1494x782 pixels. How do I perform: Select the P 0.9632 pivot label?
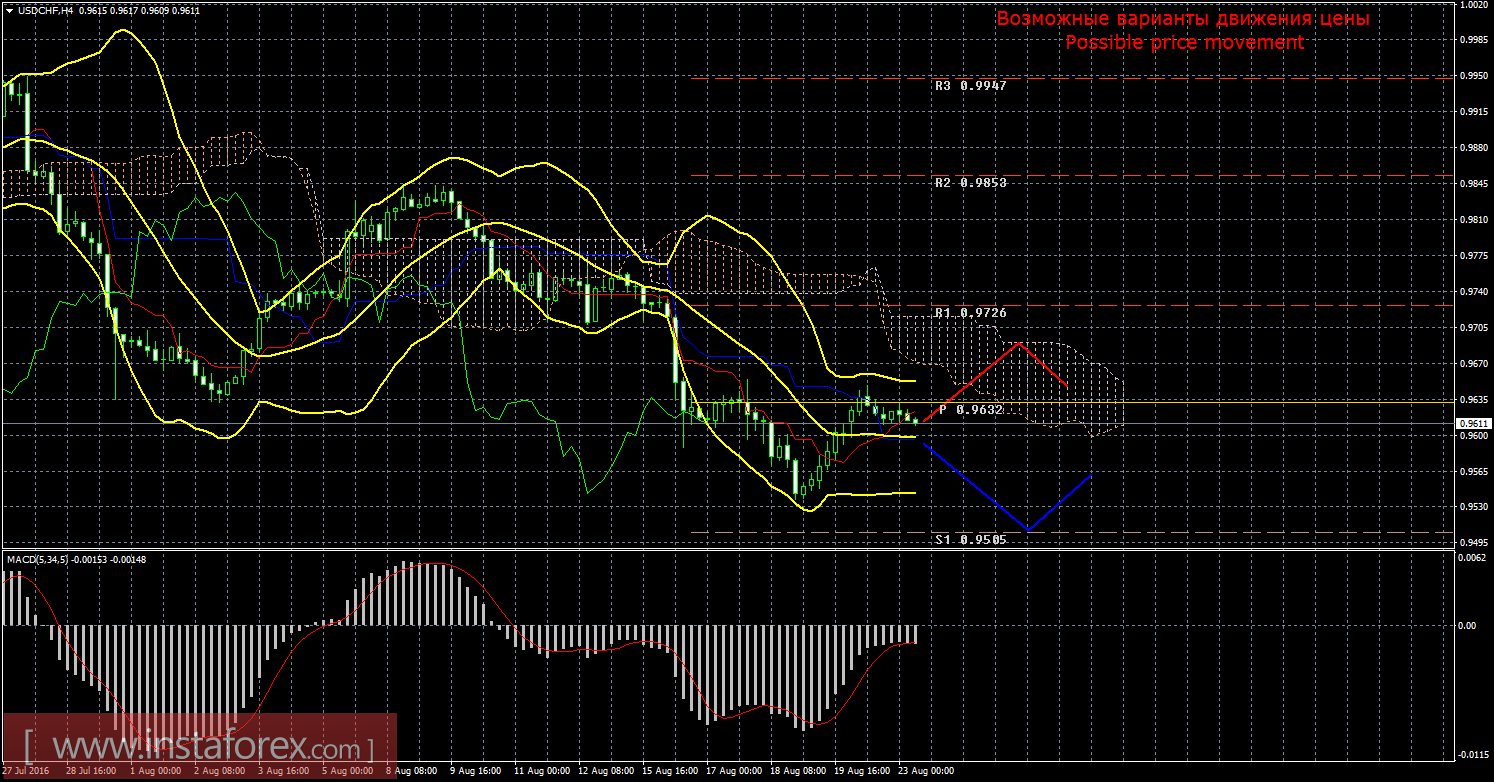[x=971, y=410]
